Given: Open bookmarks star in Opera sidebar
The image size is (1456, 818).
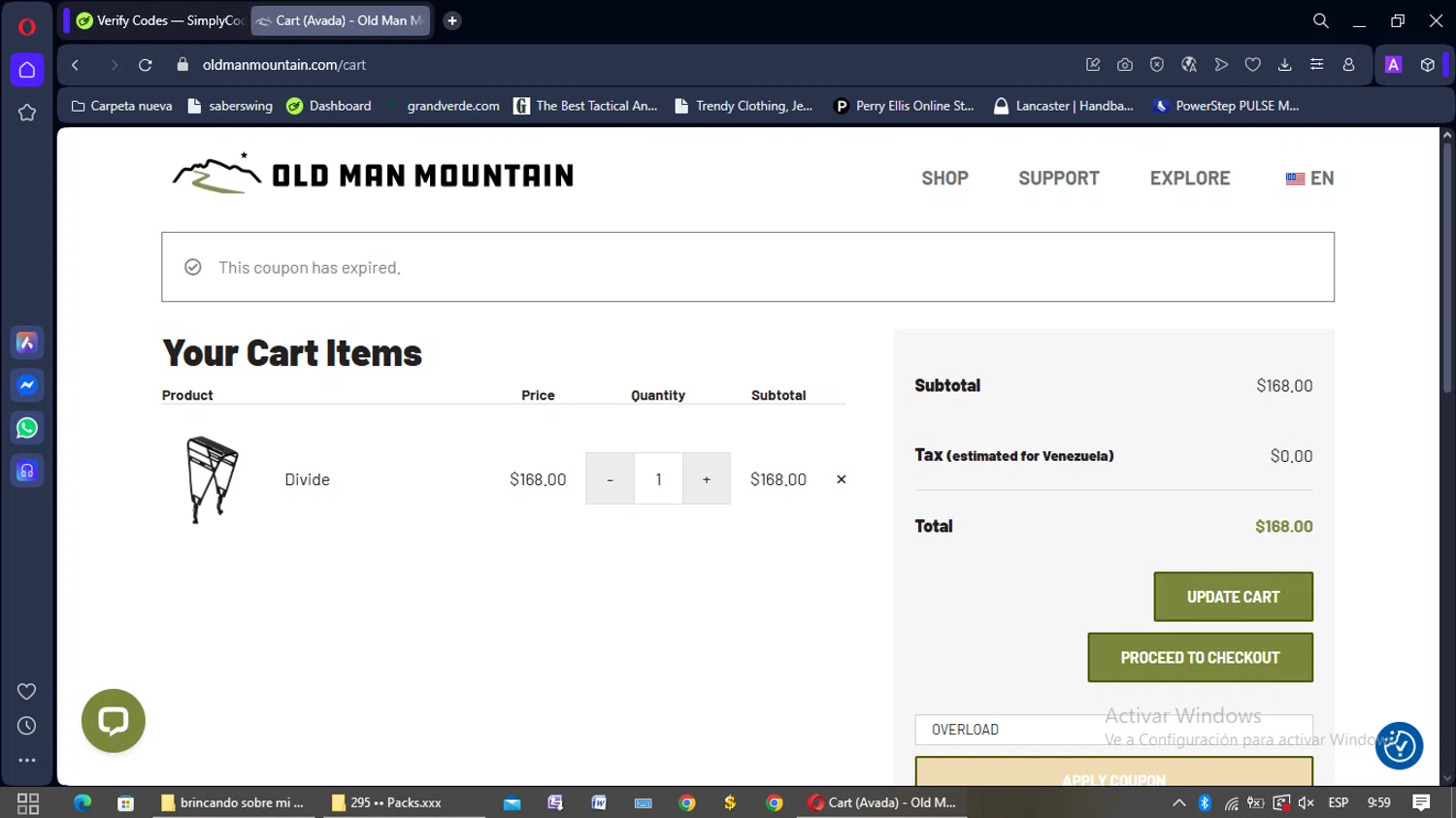Looking at the screenshot, I should [x=27, y=113].
